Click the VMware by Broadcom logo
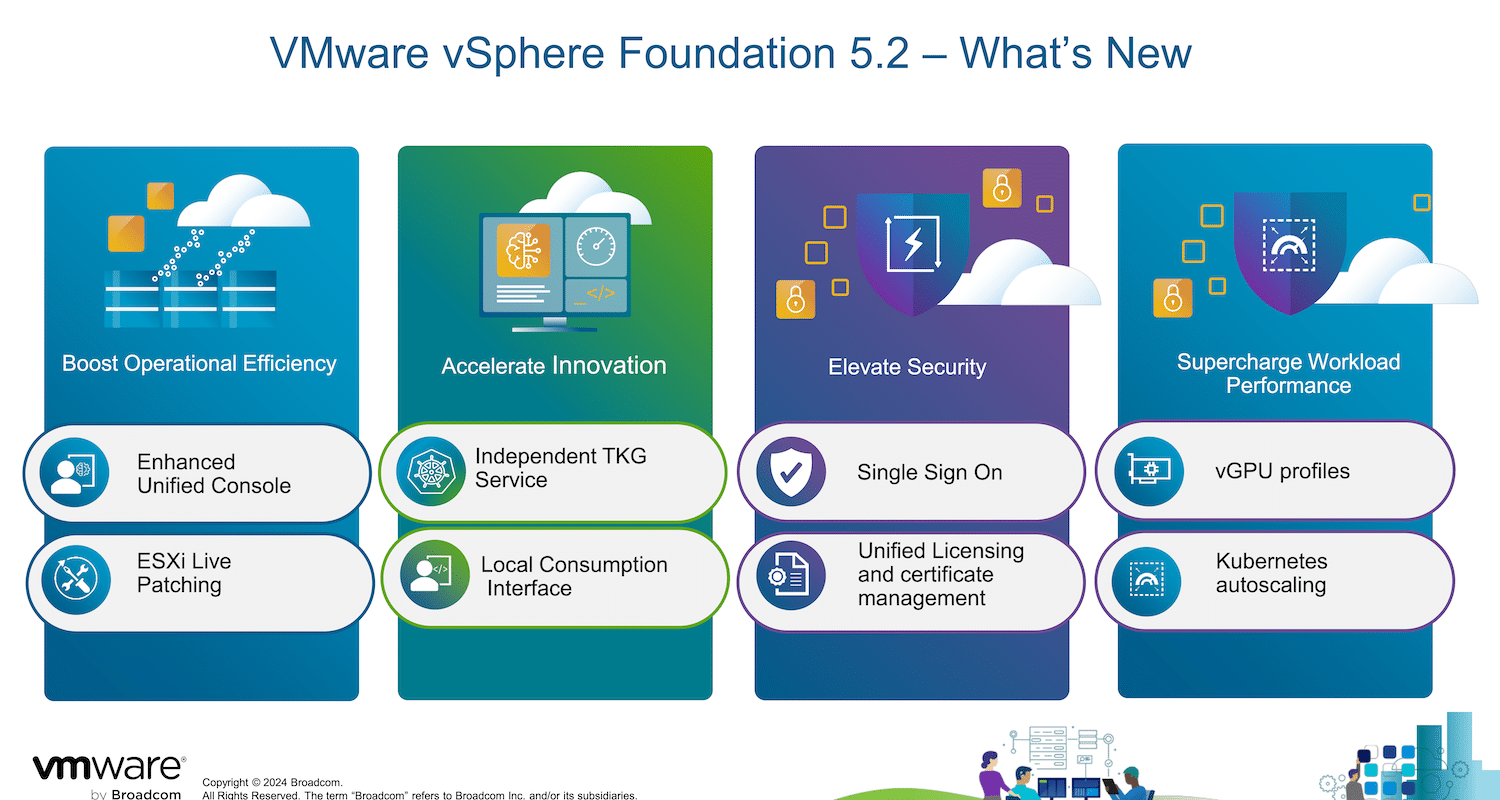1500x800 pixels. (x=108, y=777)
